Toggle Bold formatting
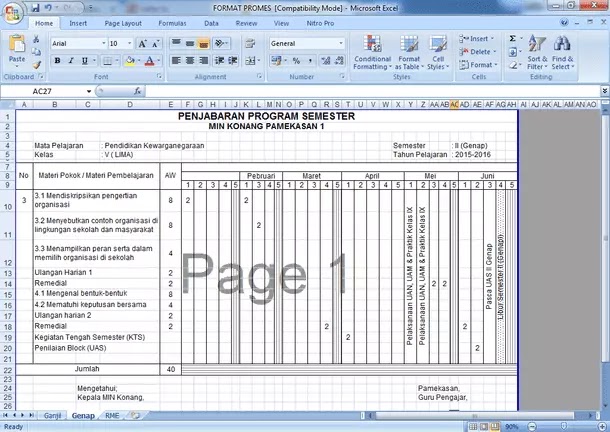This screenshot has width=610, height=432. (58, 61)
